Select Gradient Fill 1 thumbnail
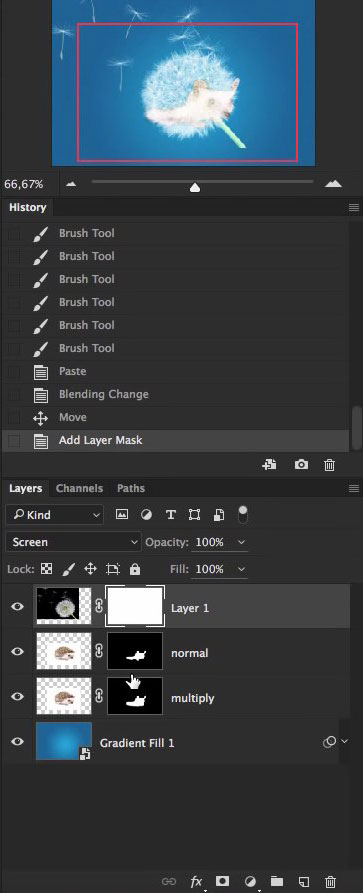 click(64, 742)
